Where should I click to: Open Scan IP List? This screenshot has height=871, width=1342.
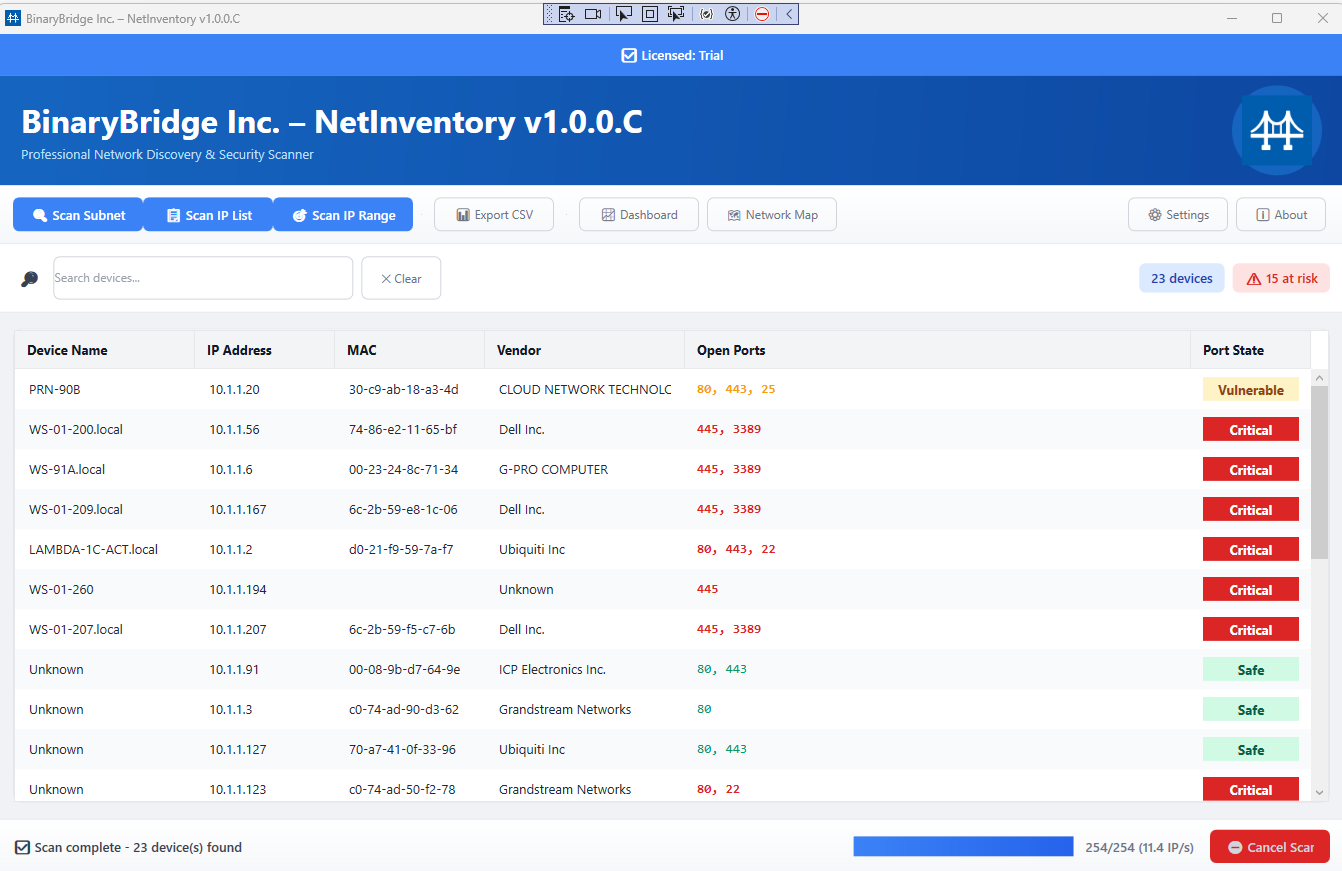pos(208,215)
